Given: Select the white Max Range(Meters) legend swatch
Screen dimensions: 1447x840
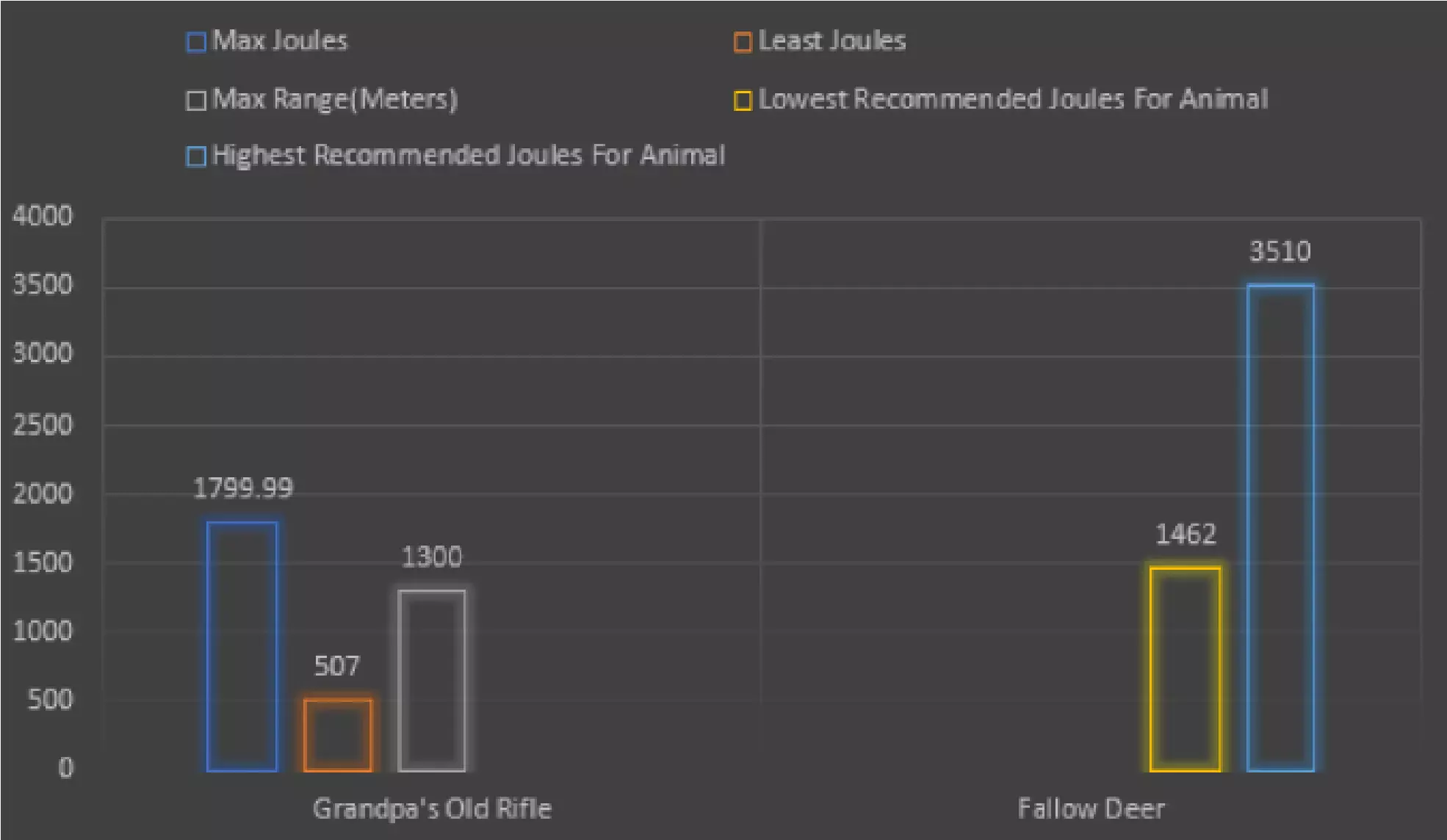Looking at the screenshot, I should (x=196, y=100).
